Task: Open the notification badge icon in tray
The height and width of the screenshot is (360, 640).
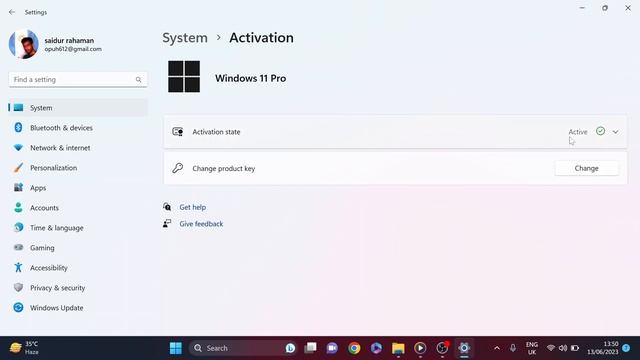Action: pos(626,348)
